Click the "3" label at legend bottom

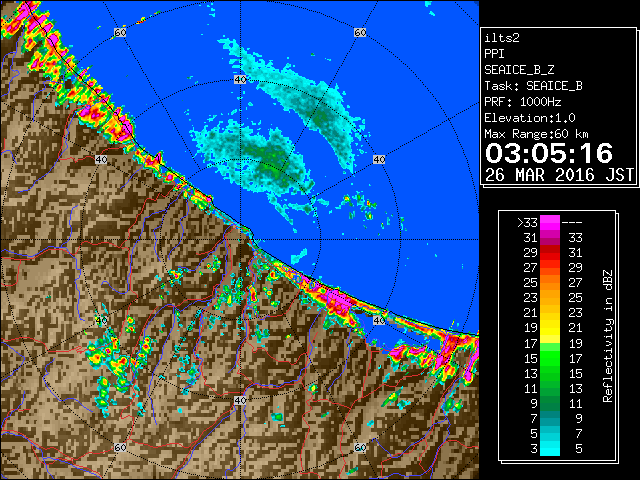point(534,449)
